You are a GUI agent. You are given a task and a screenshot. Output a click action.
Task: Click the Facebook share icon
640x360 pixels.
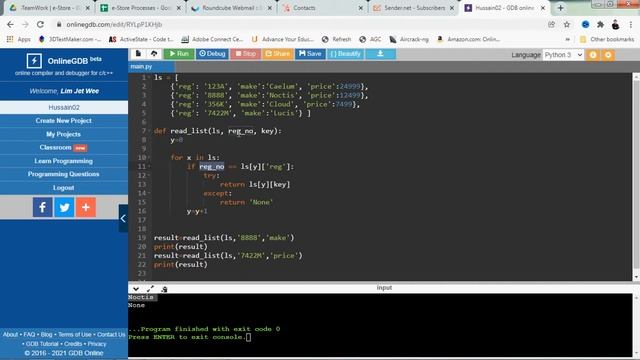pyautogui.click(x=42, y=207)
